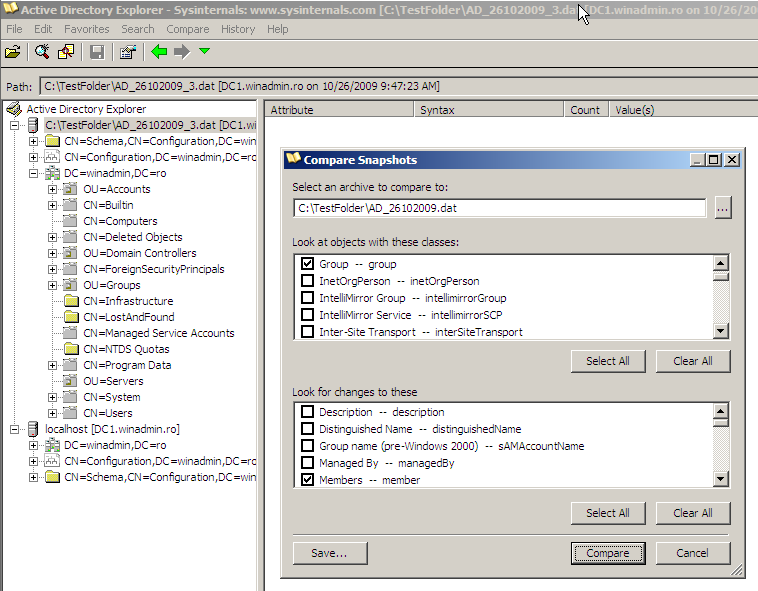Expand the OU=Accounts node
The height and width of the screenshot is (591, 758).
pyautogui.click(x=52, y=189)
